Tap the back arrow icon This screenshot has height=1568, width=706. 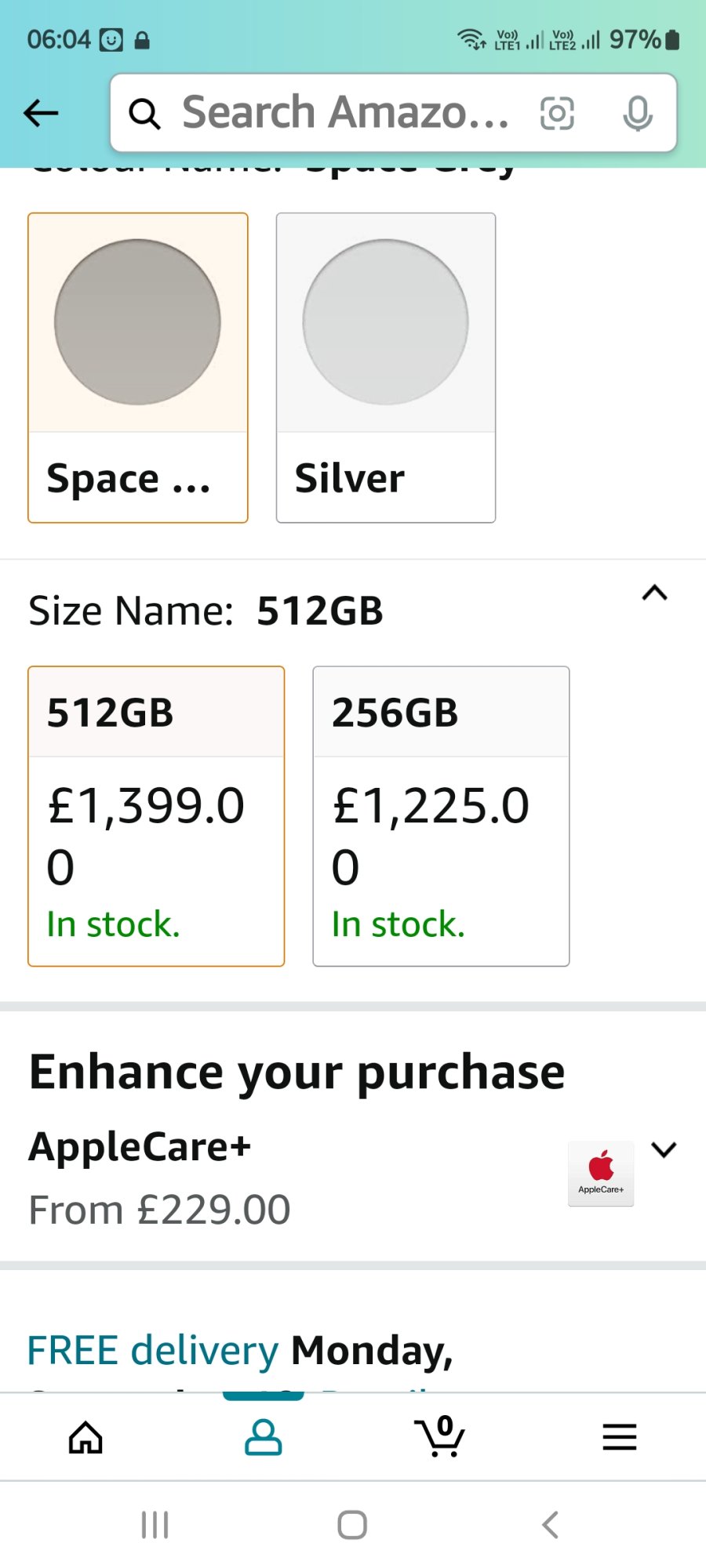[41, 113]
